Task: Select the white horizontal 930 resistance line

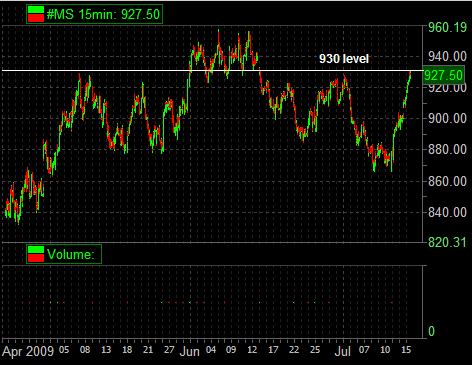Action: [x=213, y=70]
